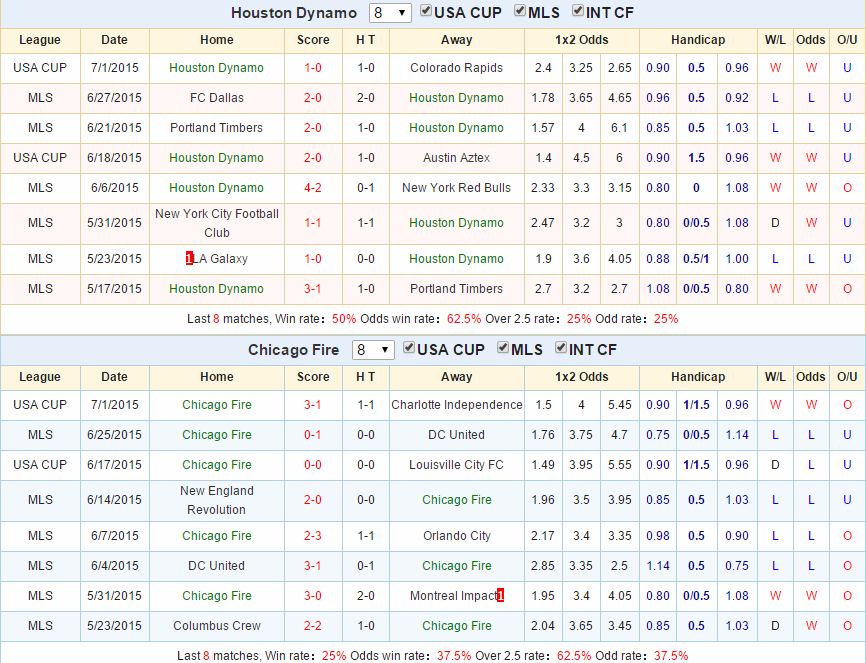Click Chicago Fire section title
866x663 pixels.
point(293,350)
